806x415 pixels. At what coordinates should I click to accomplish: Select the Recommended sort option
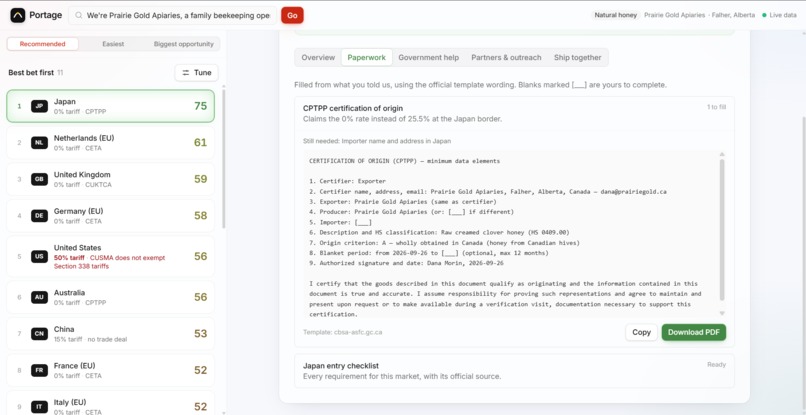(x=43, y=44)
